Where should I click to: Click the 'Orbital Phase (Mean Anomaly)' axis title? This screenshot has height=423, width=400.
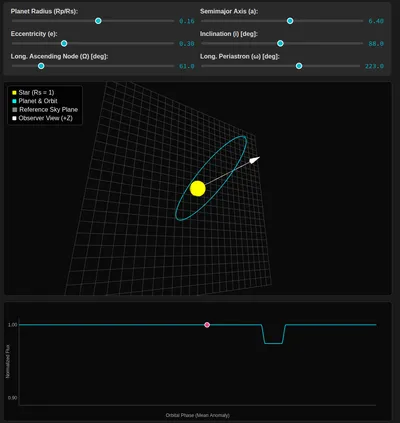[198, 415]
